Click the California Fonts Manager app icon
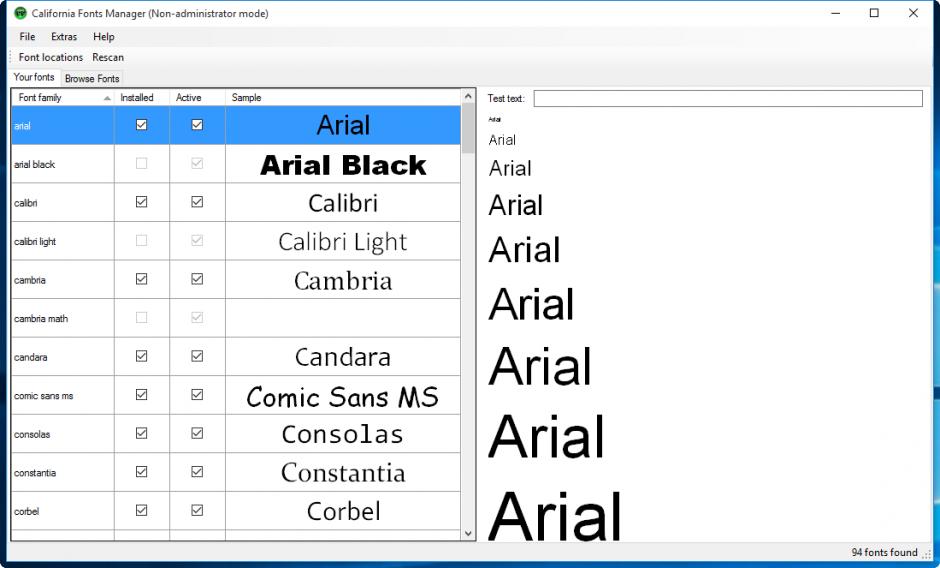This screenshot has width=940, height=568. pos(20,13)
